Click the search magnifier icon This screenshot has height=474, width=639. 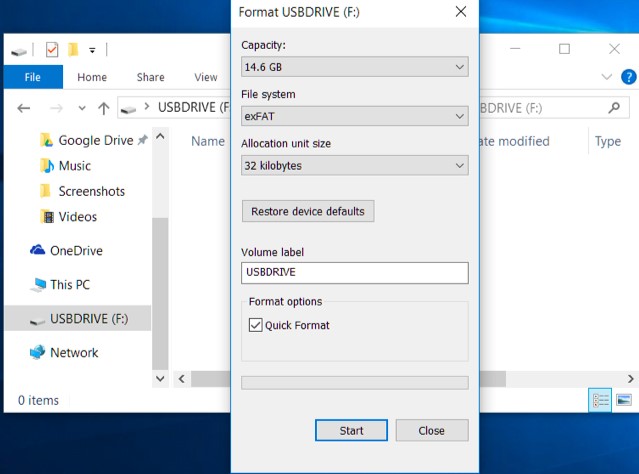coord(614,108)
